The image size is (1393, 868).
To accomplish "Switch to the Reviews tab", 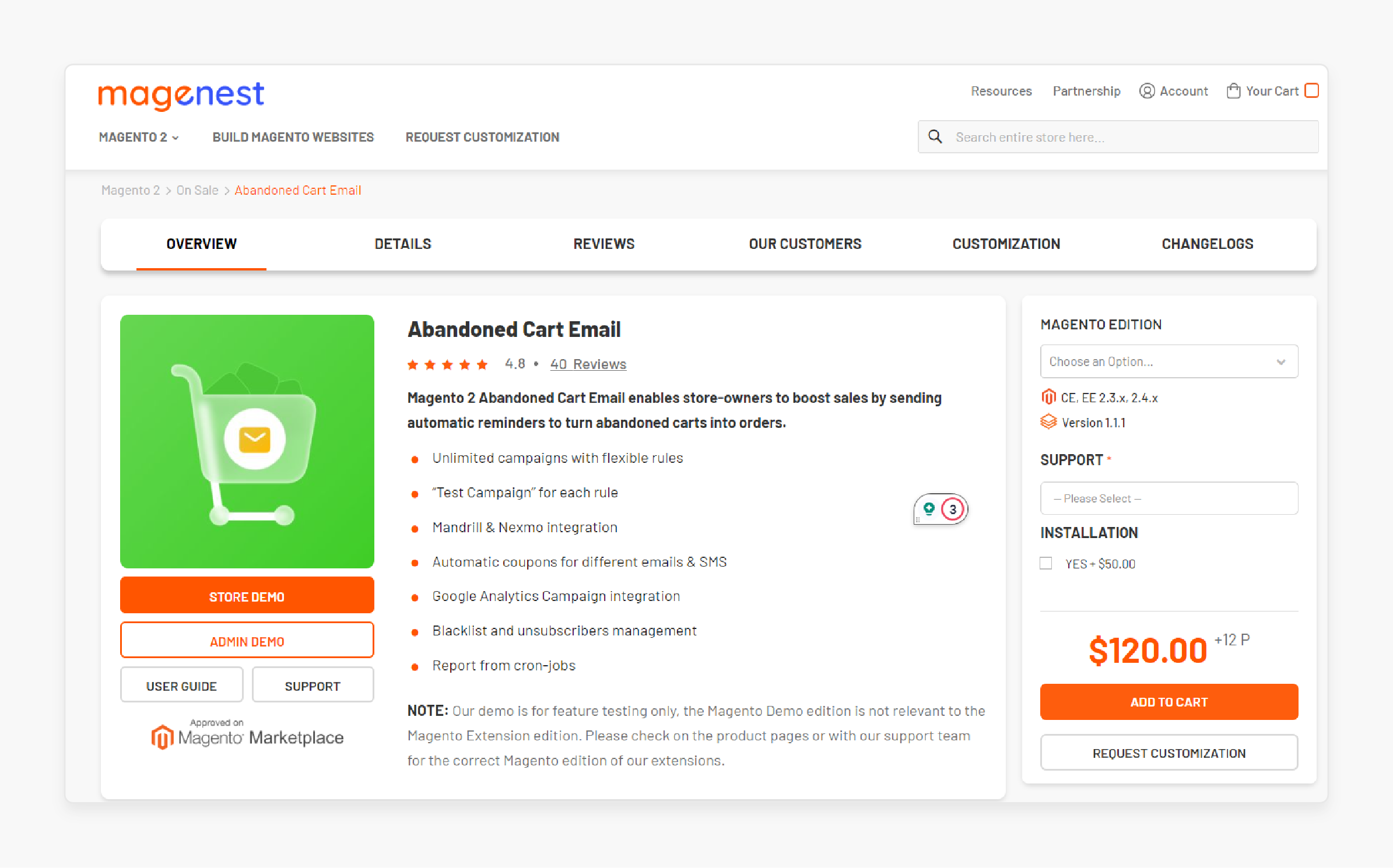I will [x=604, y=243].
